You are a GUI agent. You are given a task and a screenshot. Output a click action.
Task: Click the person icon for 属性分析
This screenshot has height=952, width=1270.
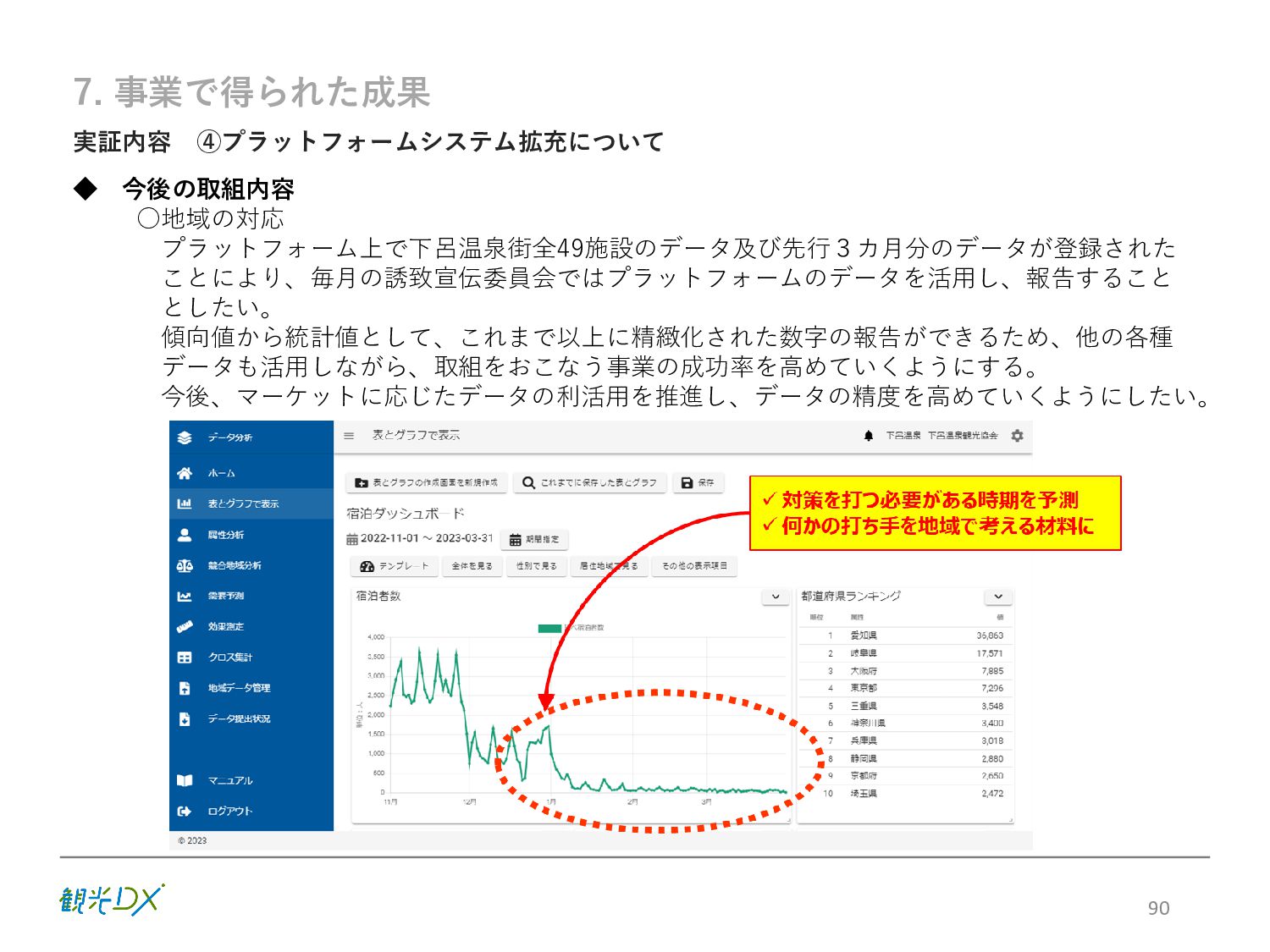185,535
